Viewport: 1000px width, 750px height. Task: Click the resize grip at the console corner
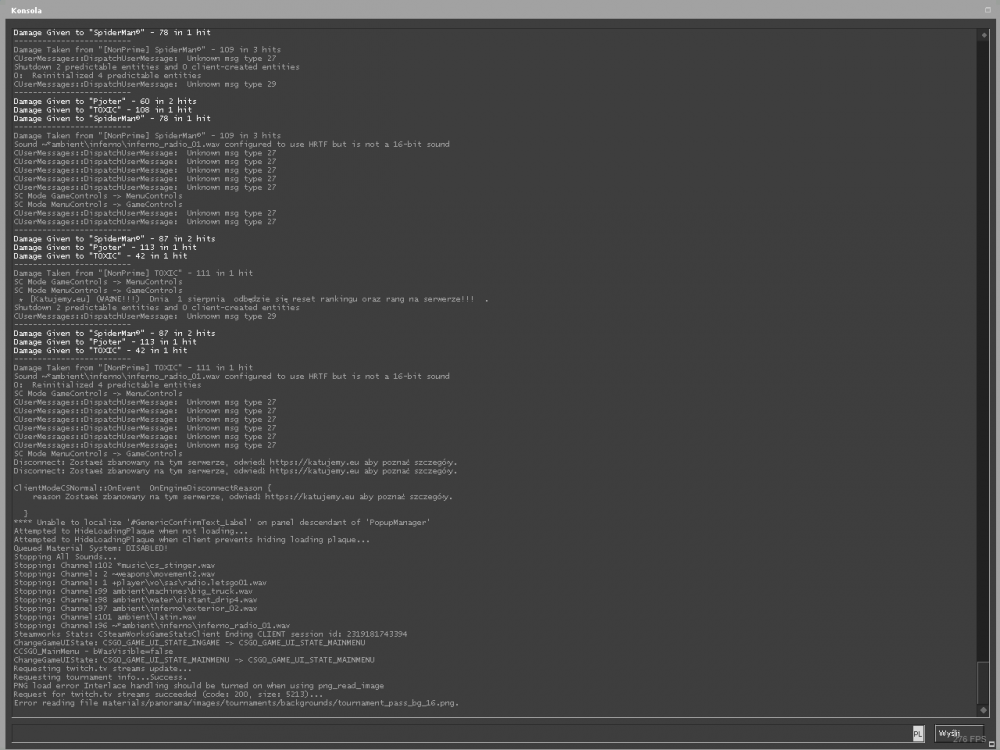990,744
